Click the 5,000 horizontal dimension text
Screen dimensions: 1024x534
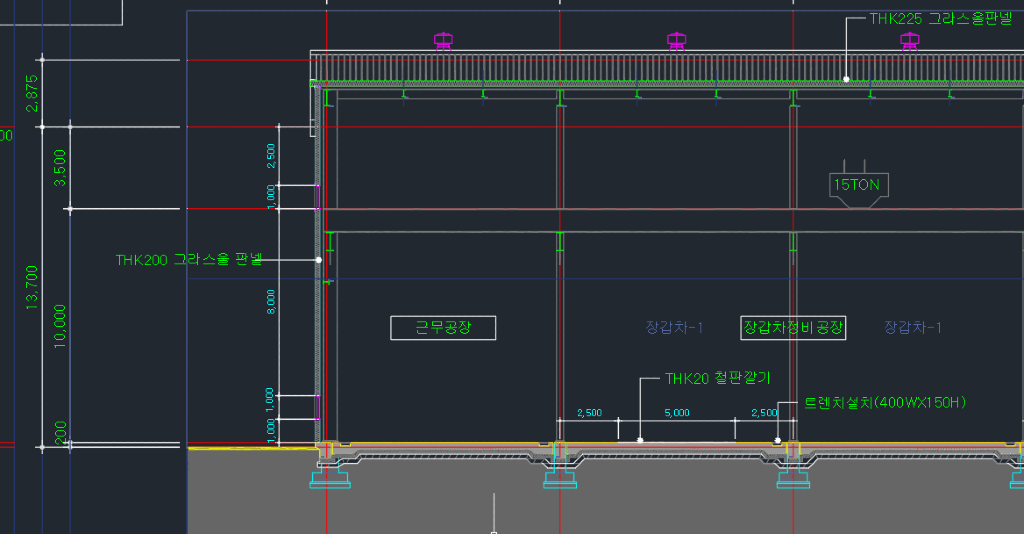point(677,412)
